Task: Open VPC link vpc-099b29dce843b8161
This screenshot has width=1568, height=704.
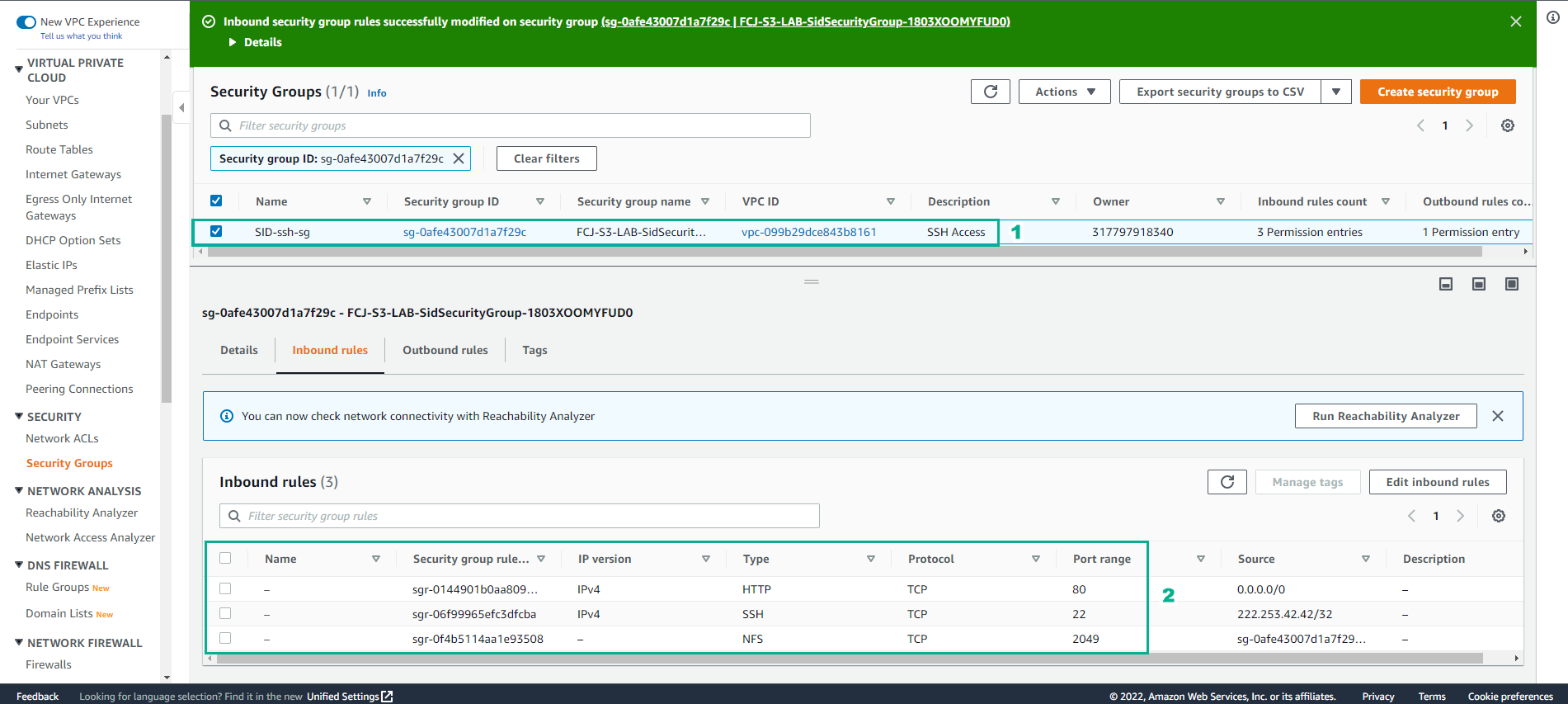Action: click(x=808, y=232)
